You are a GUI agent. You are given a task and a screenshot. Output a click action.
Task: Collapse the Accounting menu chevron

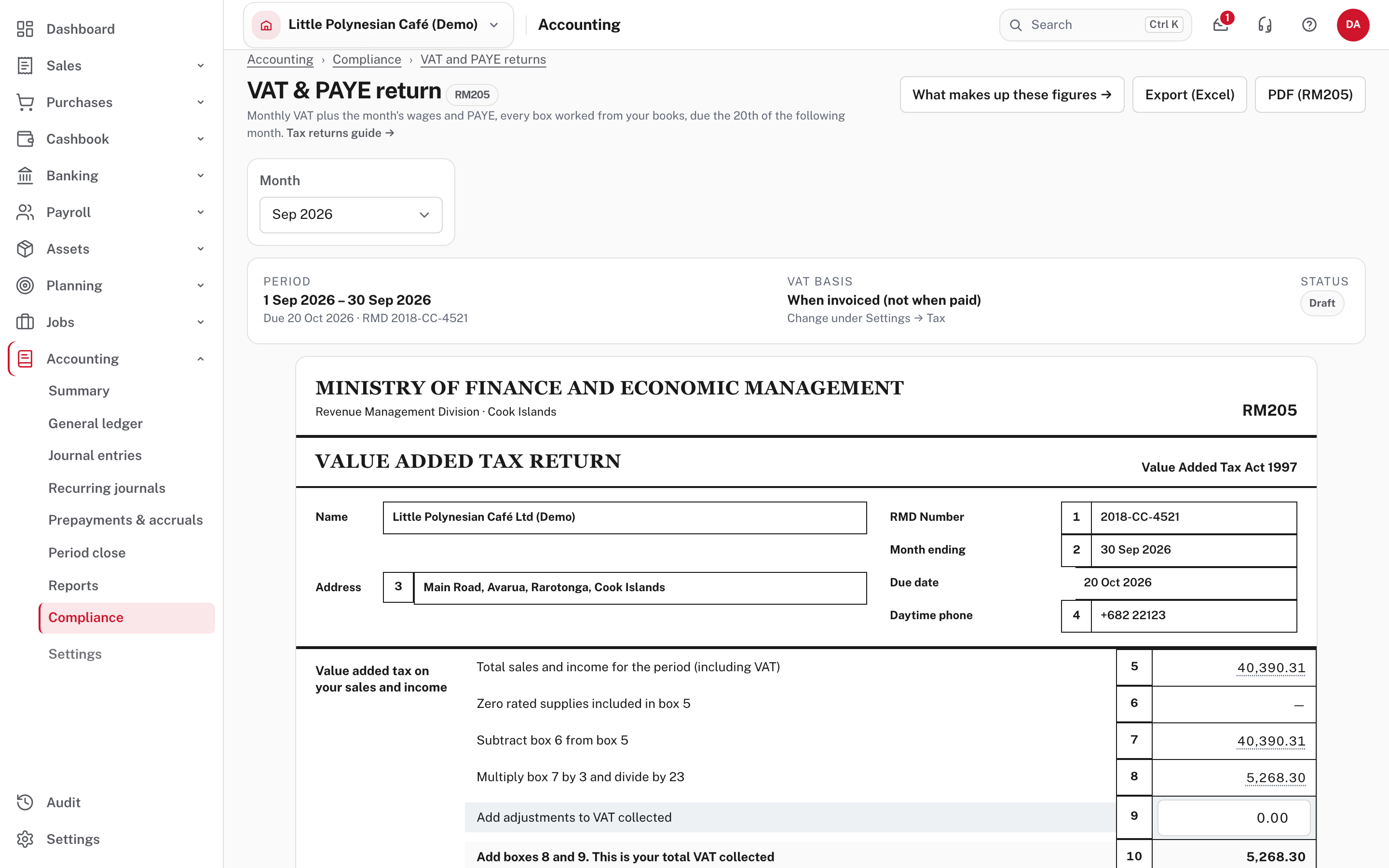[200, 359]
